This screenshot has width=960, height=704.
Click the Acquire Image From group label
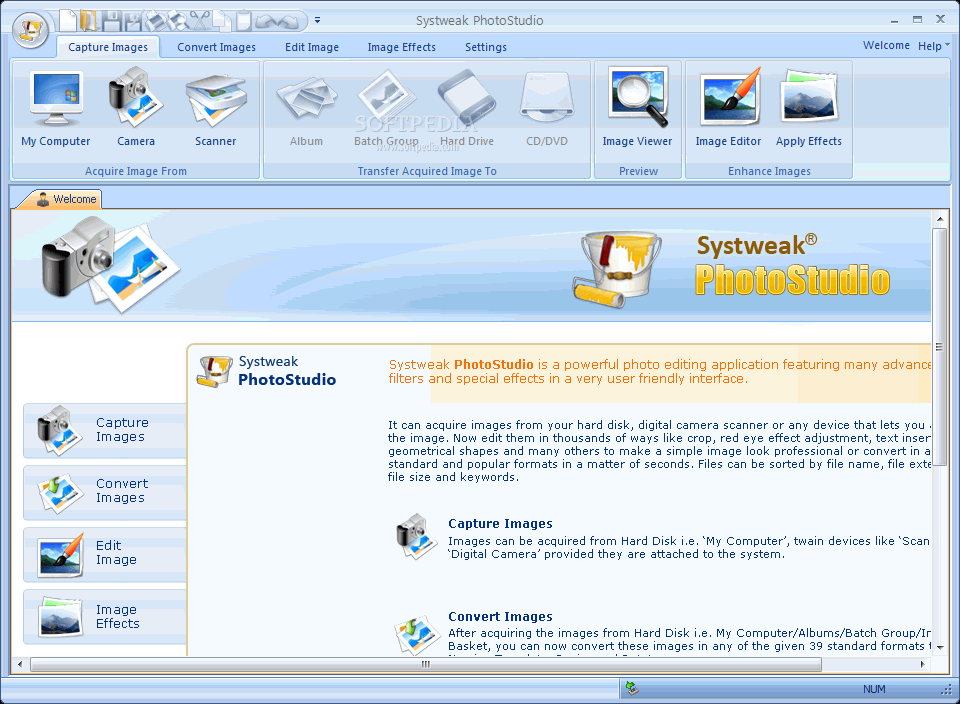(136, 171)
